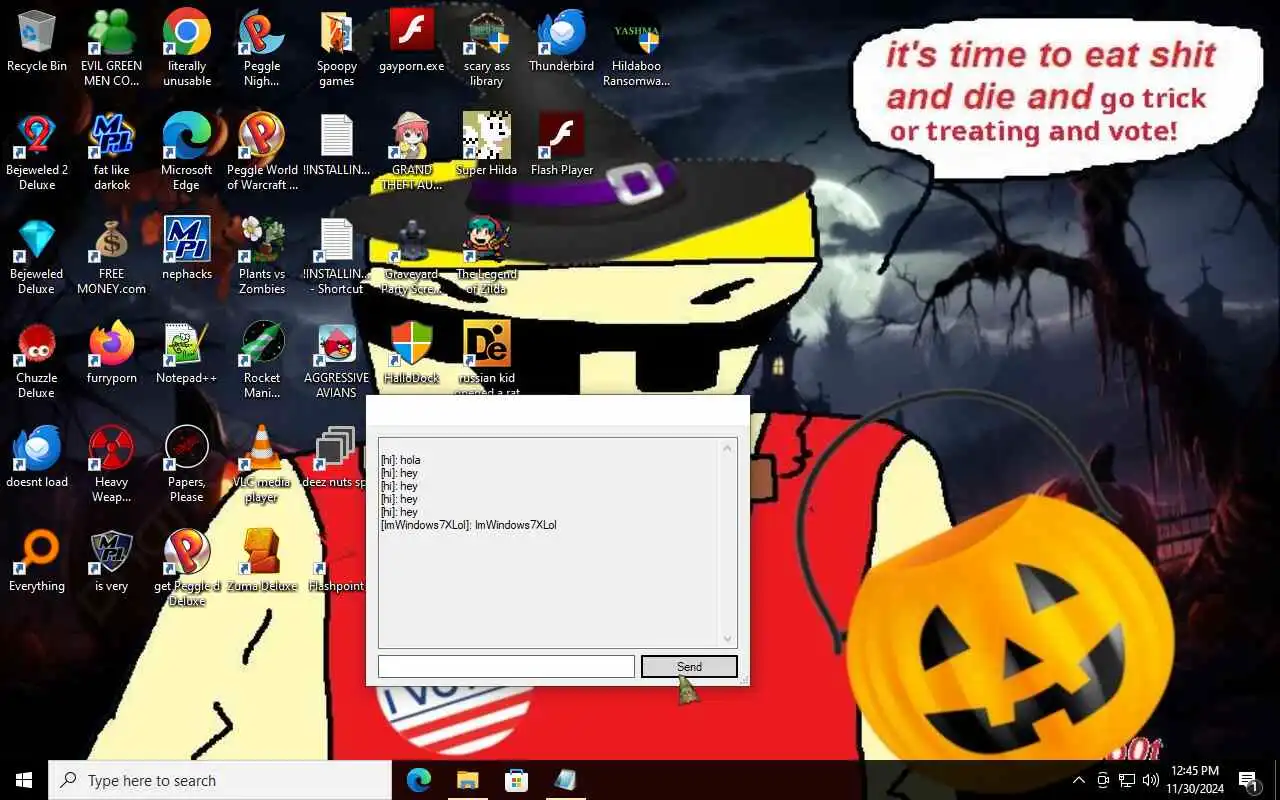Open the Chuzzle Deluxe shortcut
Screen dimensions: 1280x800
pyautogui.click(x=37, y=360)
